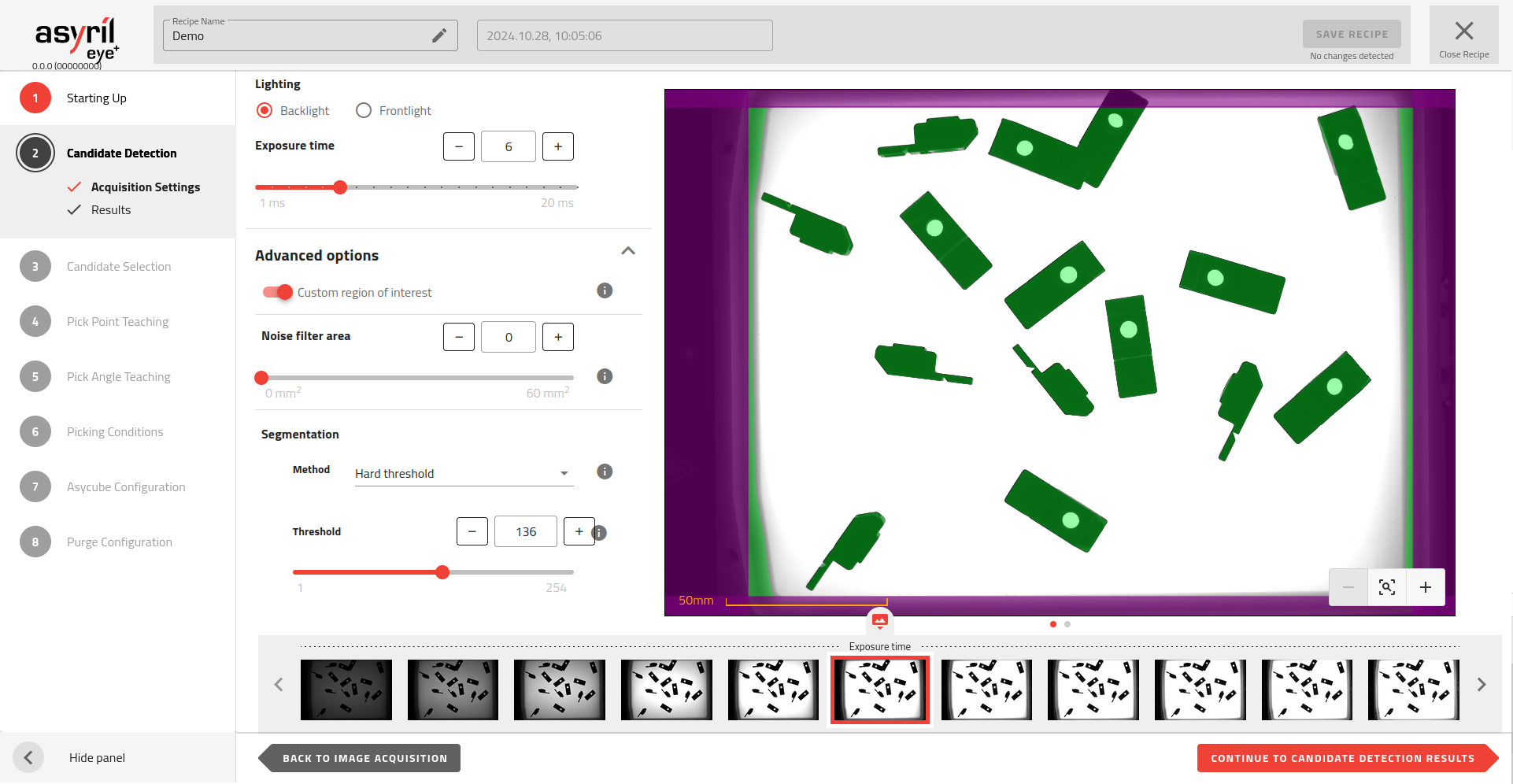Viewport: 1513px width, 784px height.
Task: Click Continue to Candidate Detection Results
Action: pyautogui.click(x=1342, y=758)
